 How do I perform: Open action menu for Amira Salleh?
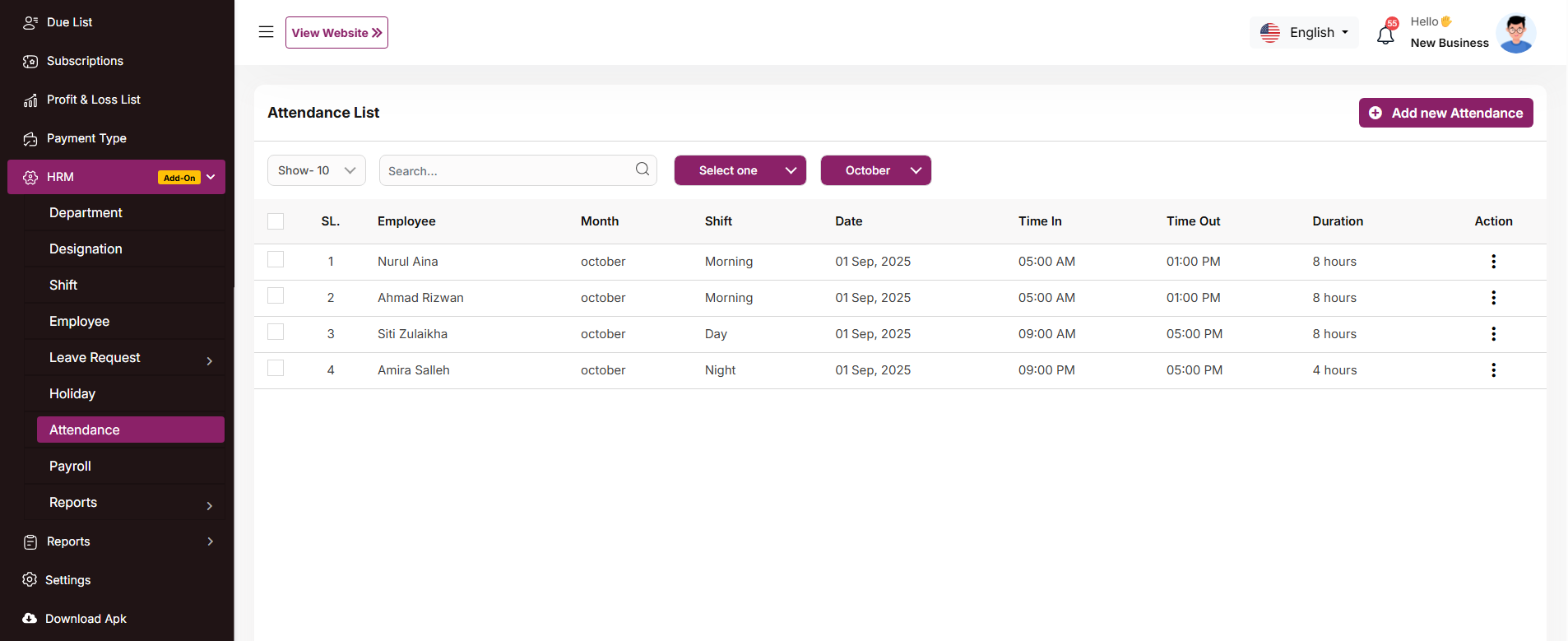1493,370
